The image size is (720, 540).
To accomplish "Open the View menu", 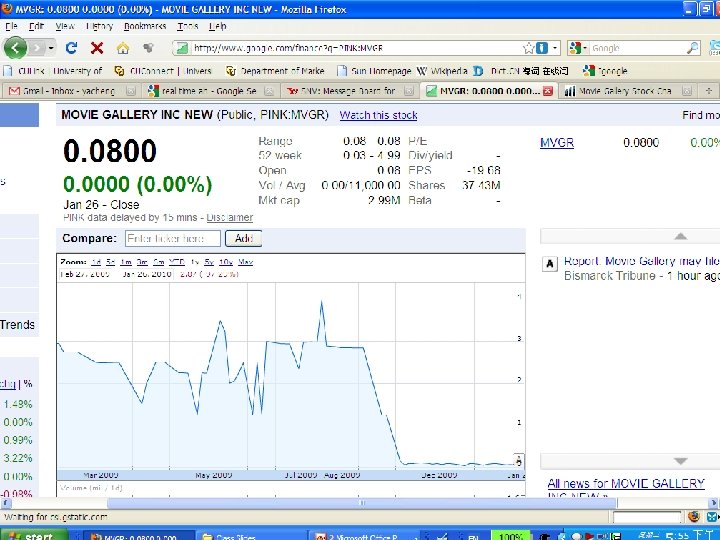I will 65,26.
